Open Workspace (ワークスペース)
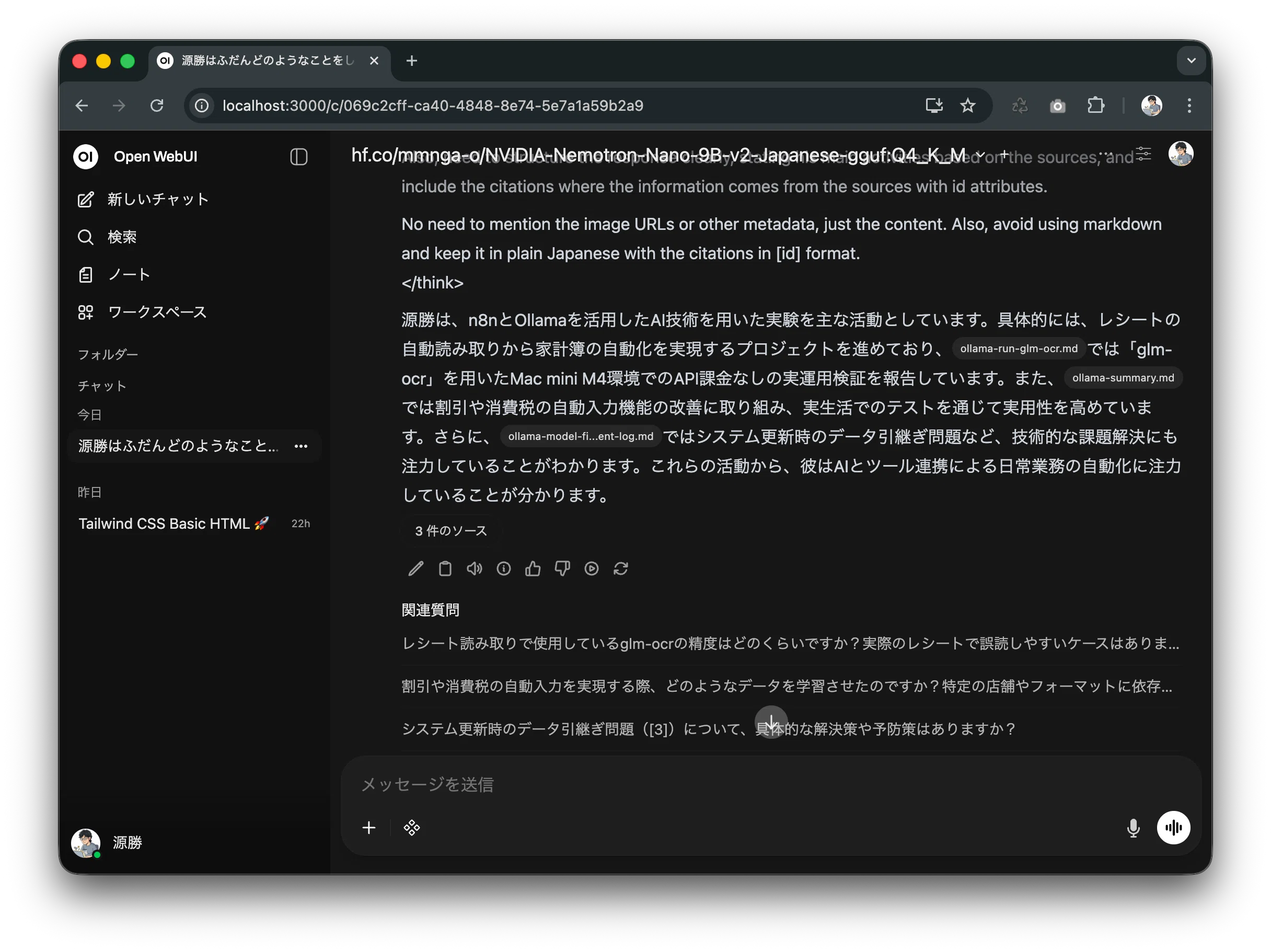 coord(142,312)
